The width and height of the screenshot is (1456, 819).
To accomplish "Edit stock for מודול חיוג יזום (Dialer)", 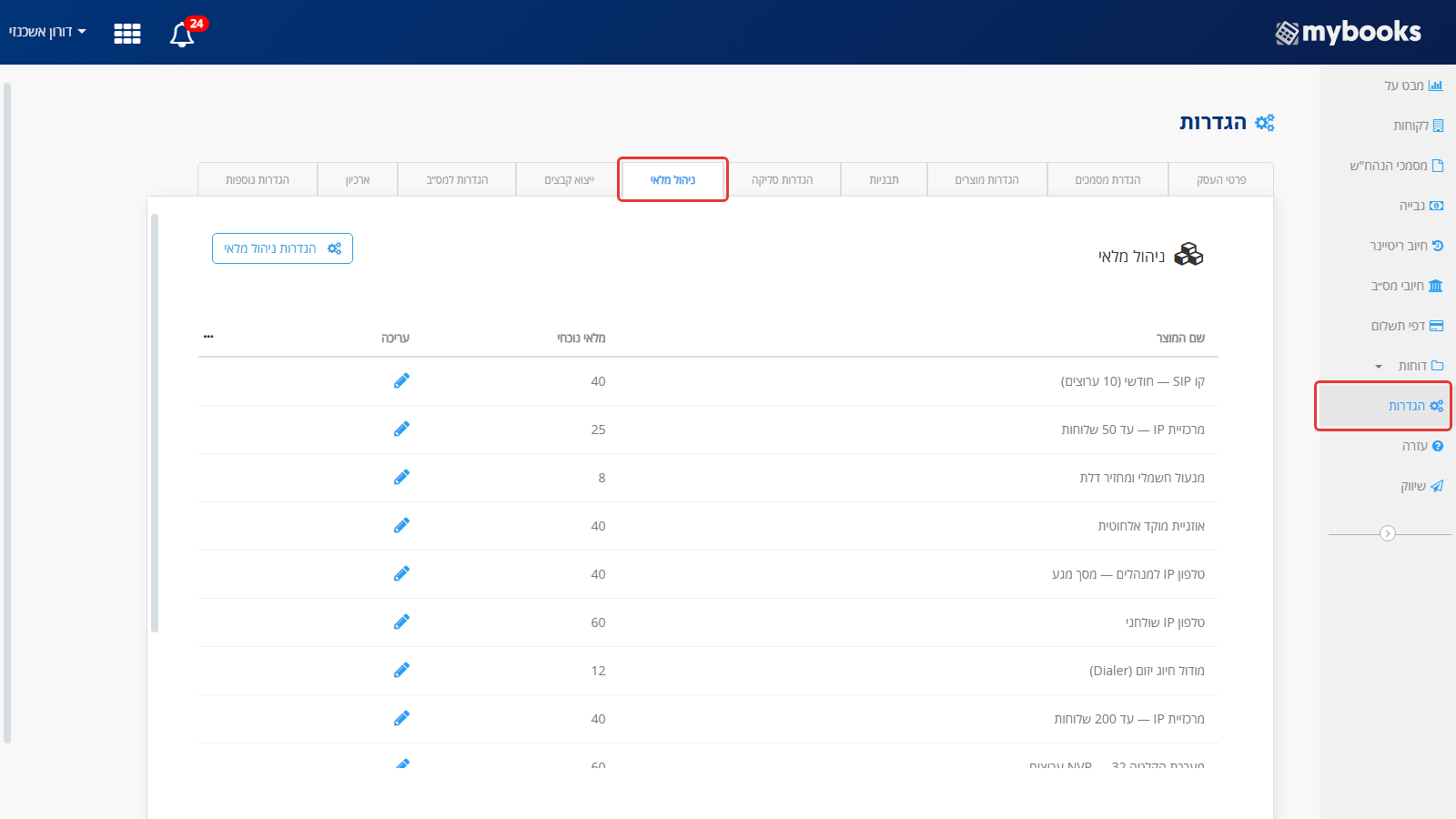I will [x=401, y=670].
